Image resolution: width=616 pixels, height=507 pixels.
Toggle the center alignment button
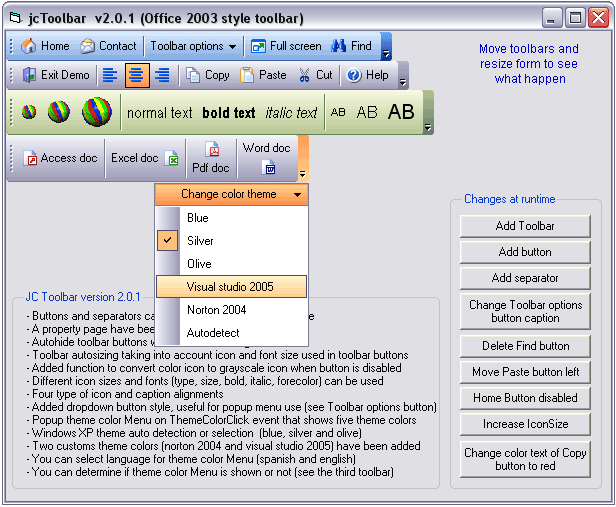click(136, 75)
